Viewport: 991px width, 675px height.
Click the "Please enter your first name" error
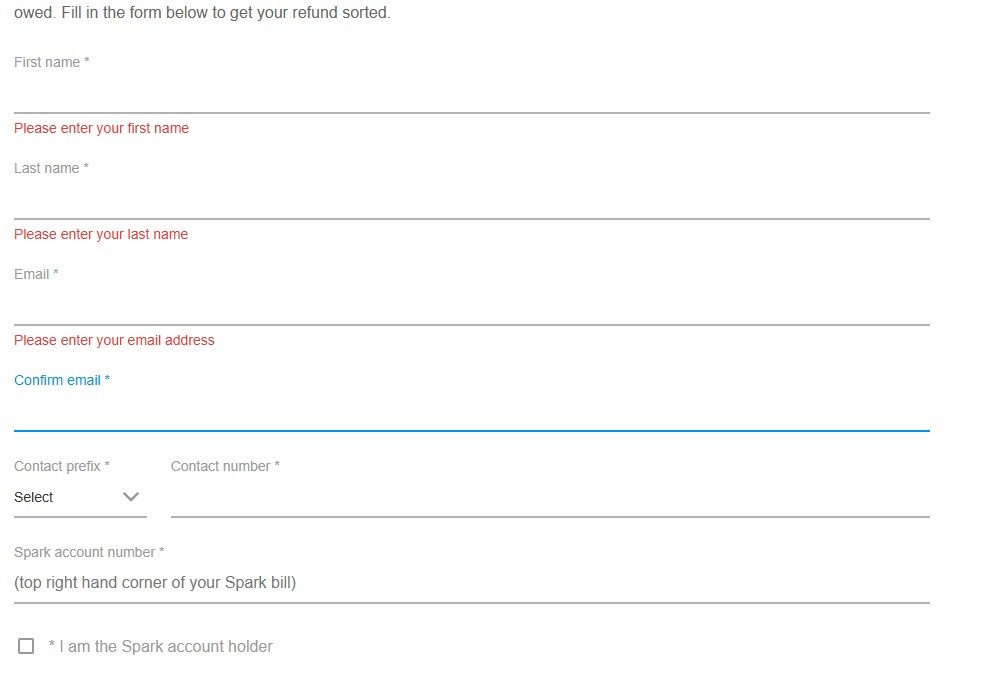coord(101,128)
